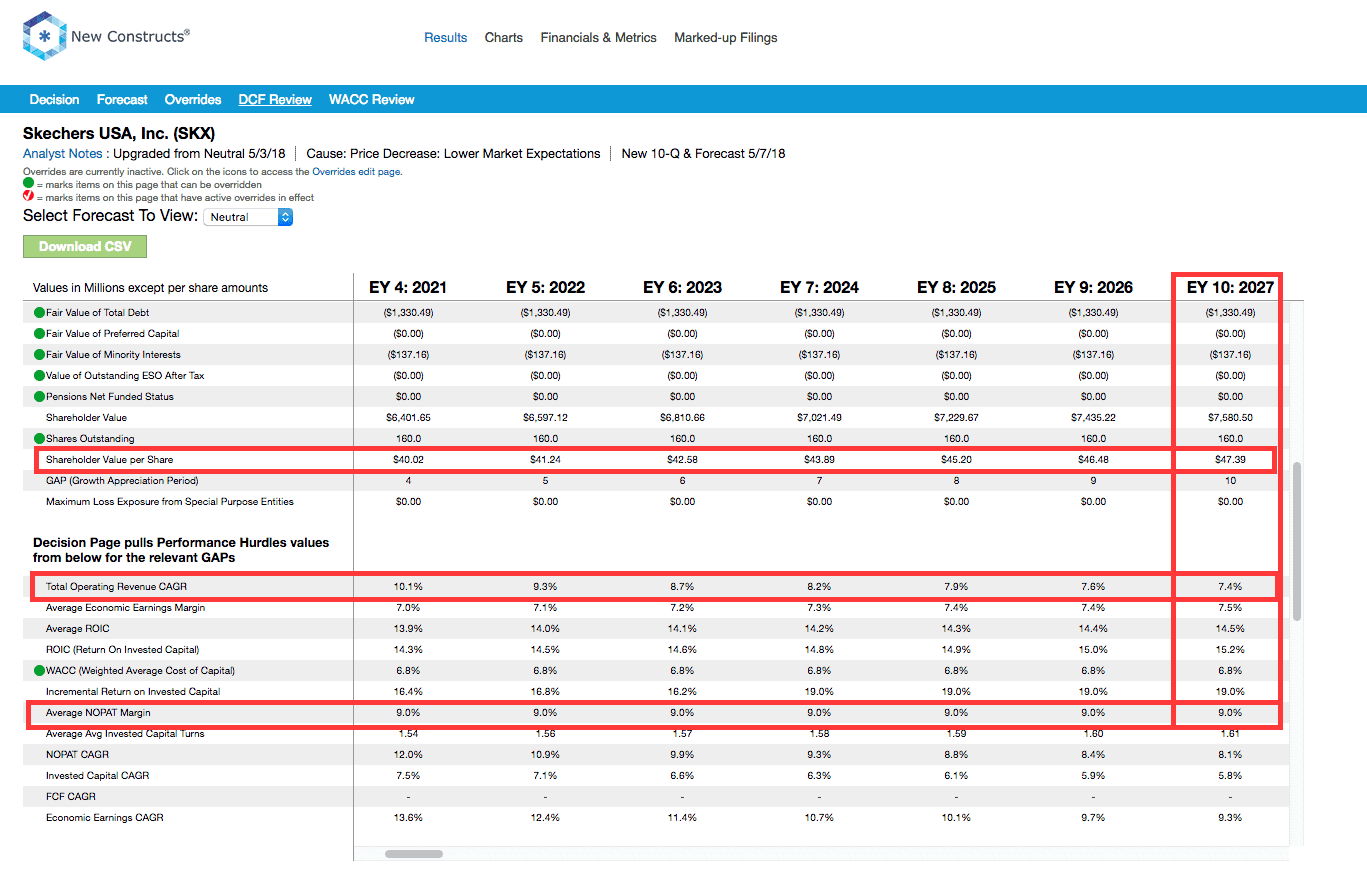Click the 1.61 capital turns value for 2027
The height and width of the screenshot is (885, 1367).
click(x=1230, y=734)
